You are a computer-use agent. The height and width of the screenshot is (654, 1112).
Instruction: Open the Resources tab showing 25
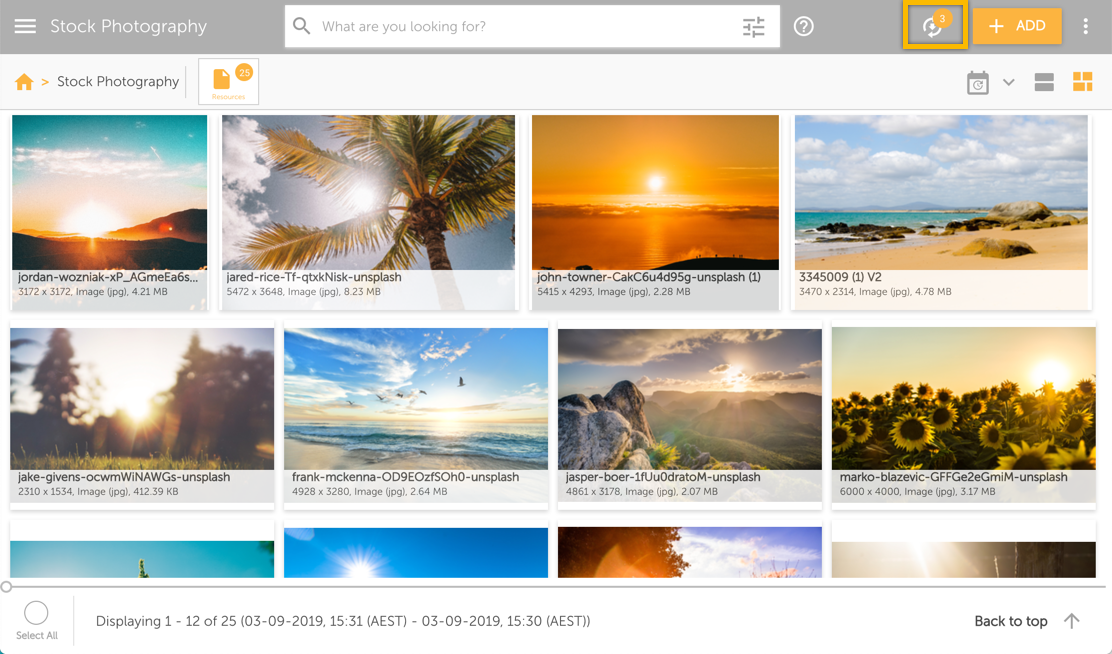(228, 82)
